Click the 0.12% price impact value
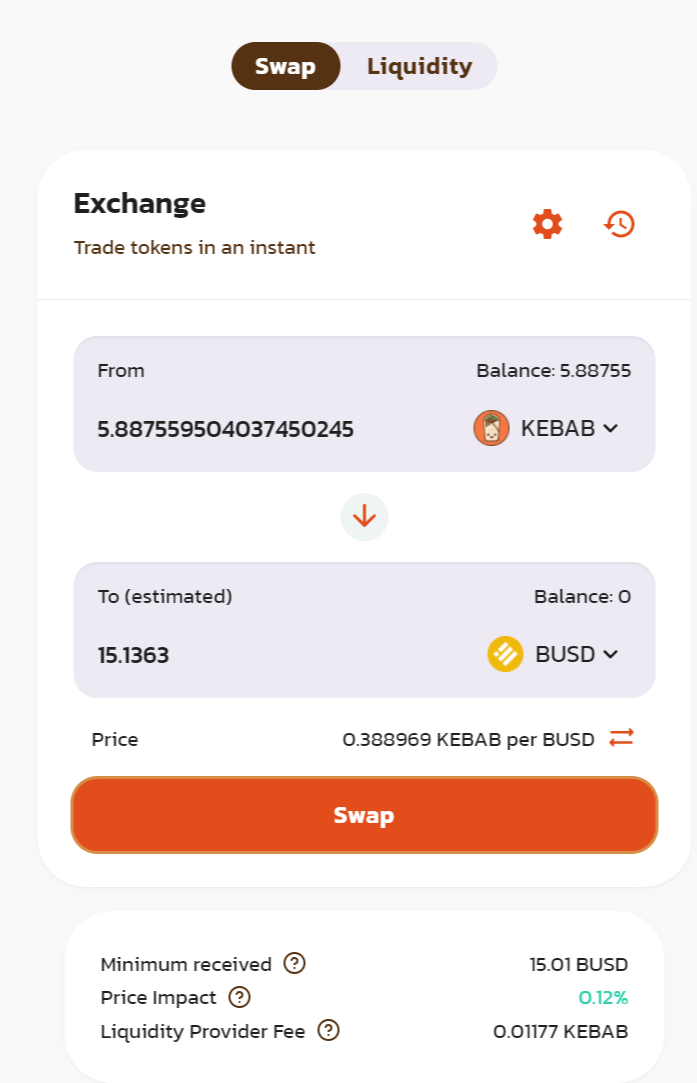This screenshot has height=1083, width=697. click(603, 997)
